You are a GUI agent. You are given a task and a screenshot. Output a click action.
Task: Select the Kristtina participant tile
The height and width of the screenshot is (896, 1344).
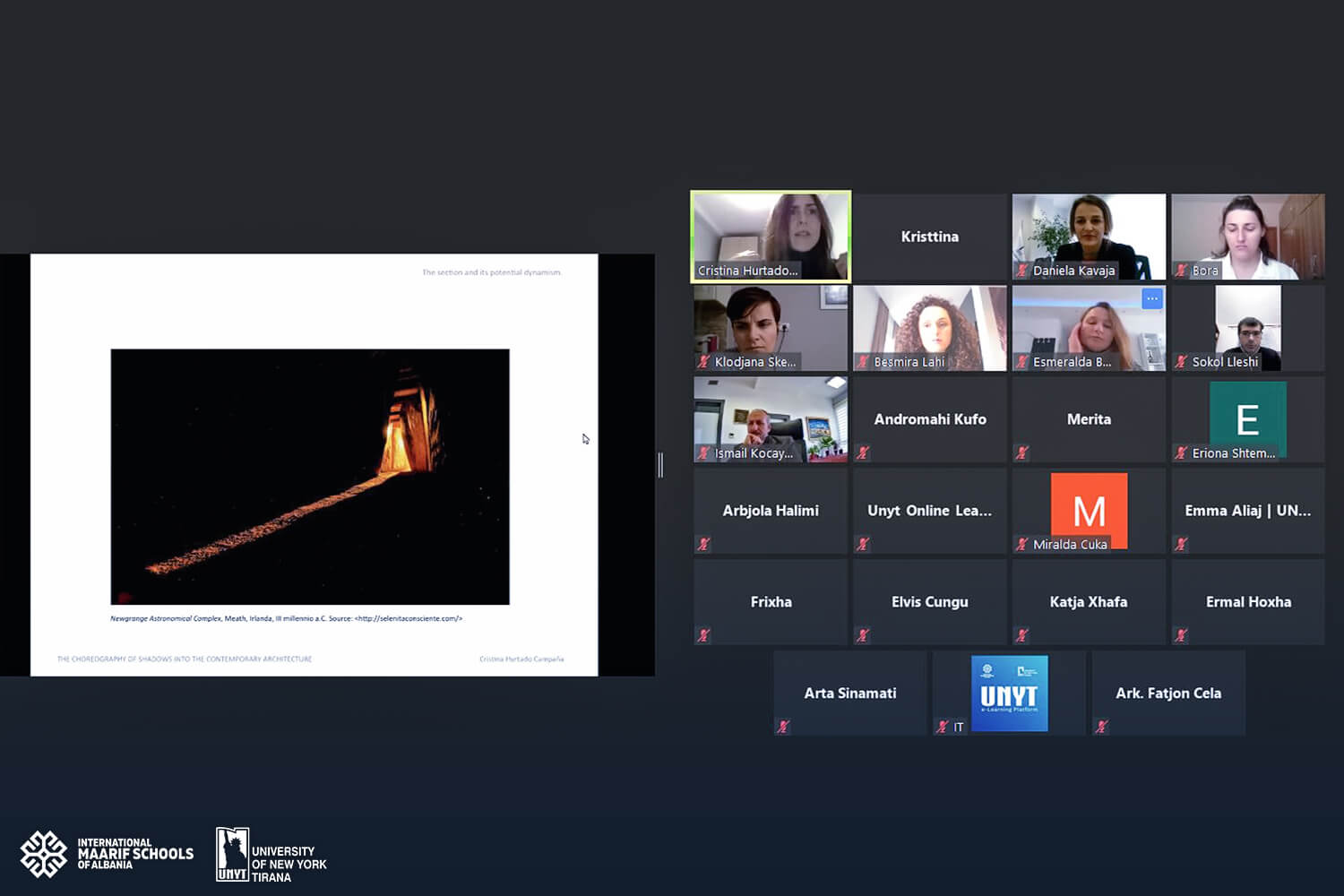tap(929, 237)
